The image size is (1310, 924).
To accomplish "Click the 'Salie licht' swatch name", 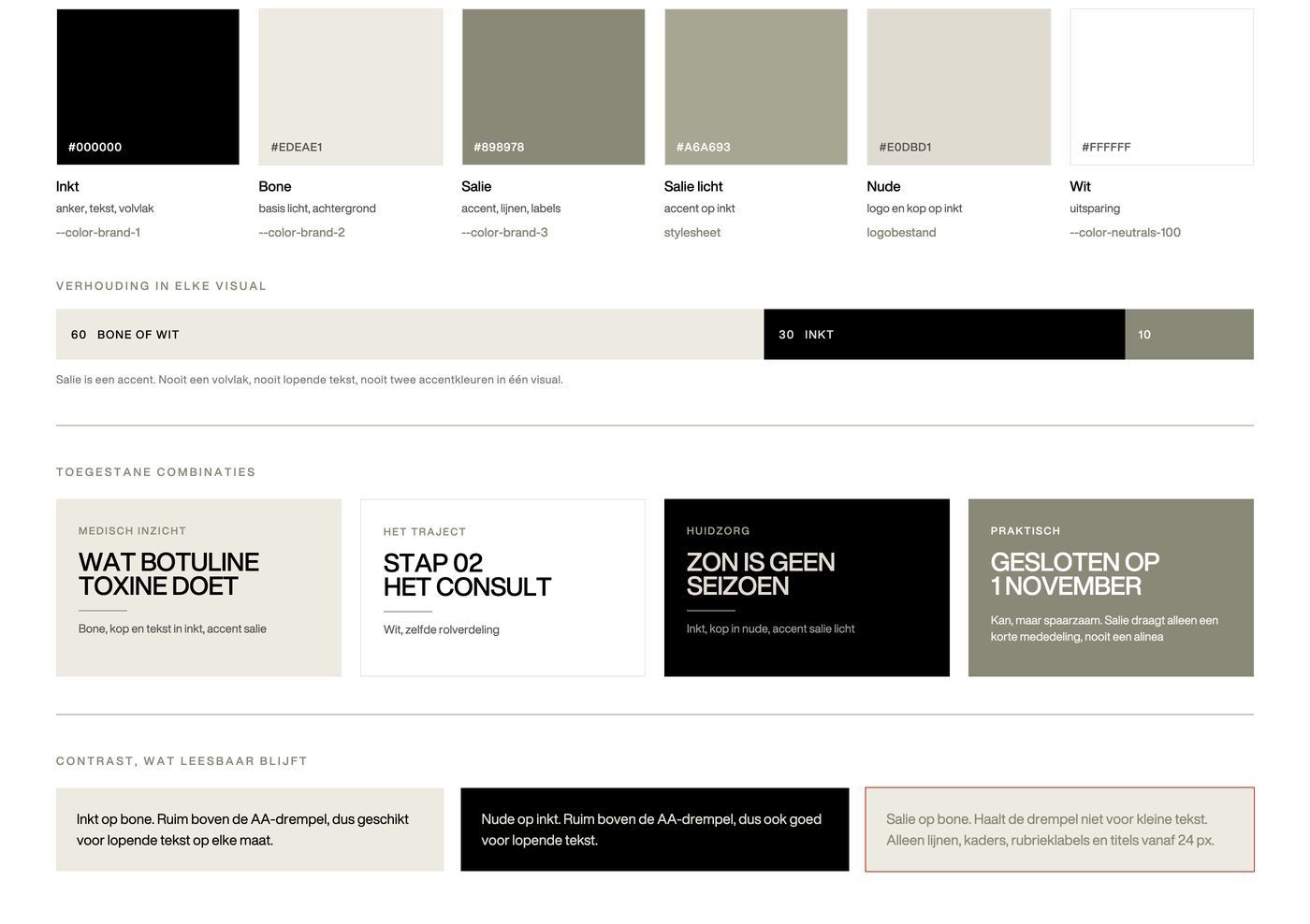I will pyautogui.click(x=693, y=187).
